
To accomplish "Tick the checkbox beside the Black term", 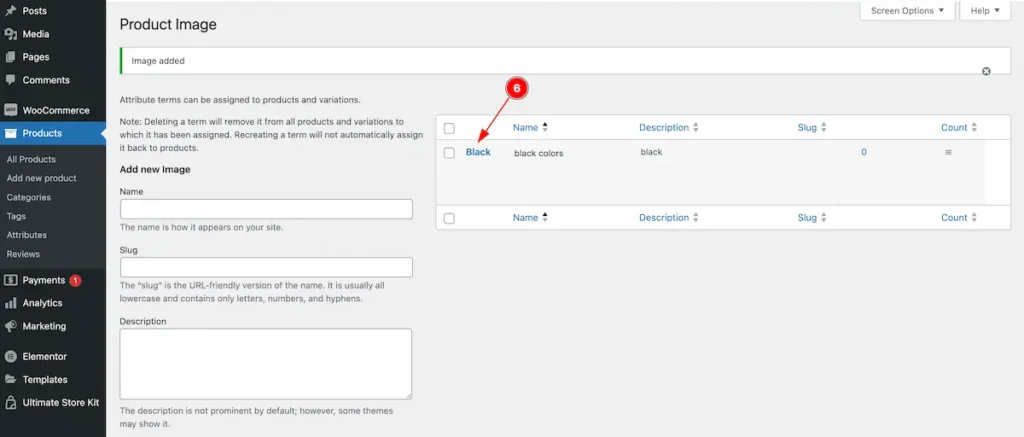I will [x=449, y=153].
